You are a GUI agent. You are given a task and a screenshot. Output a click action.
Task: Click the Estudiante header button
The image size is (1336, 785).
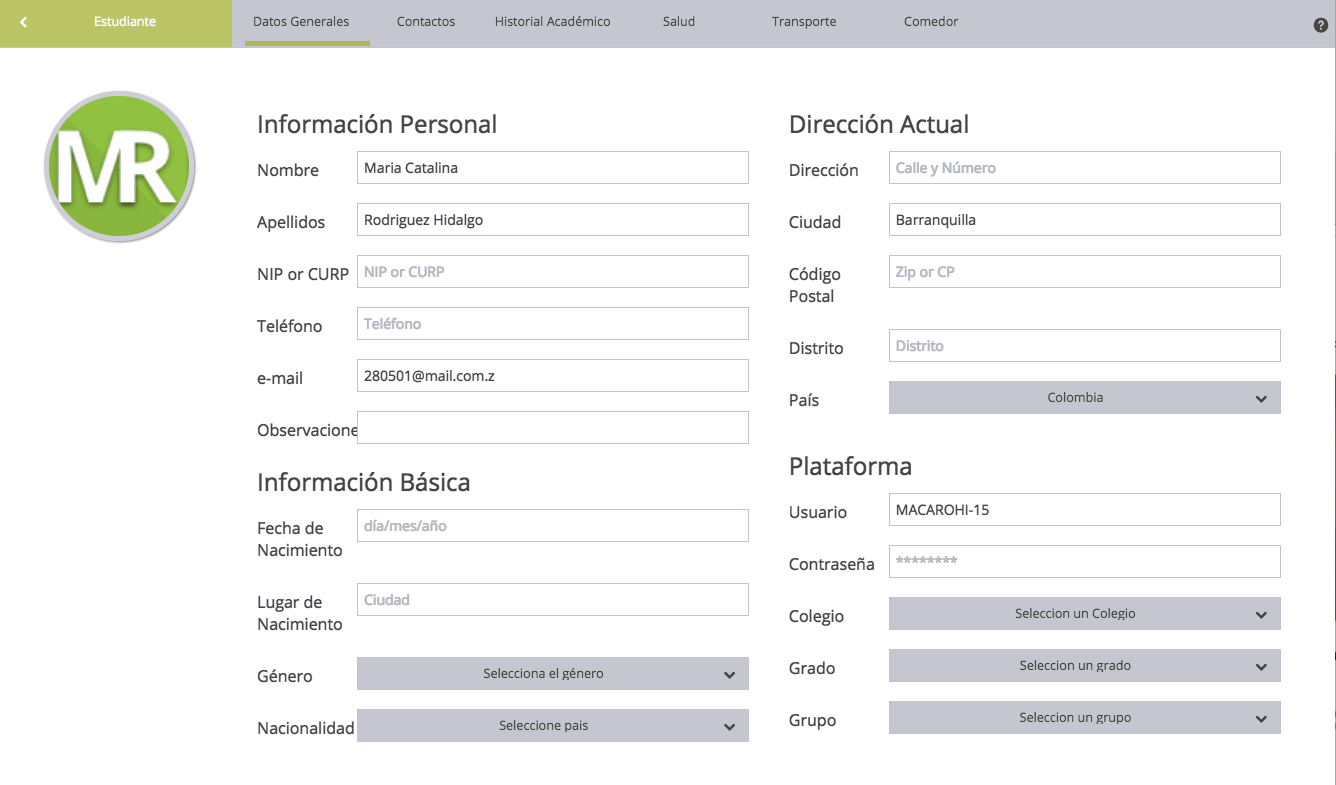point(125,22)
